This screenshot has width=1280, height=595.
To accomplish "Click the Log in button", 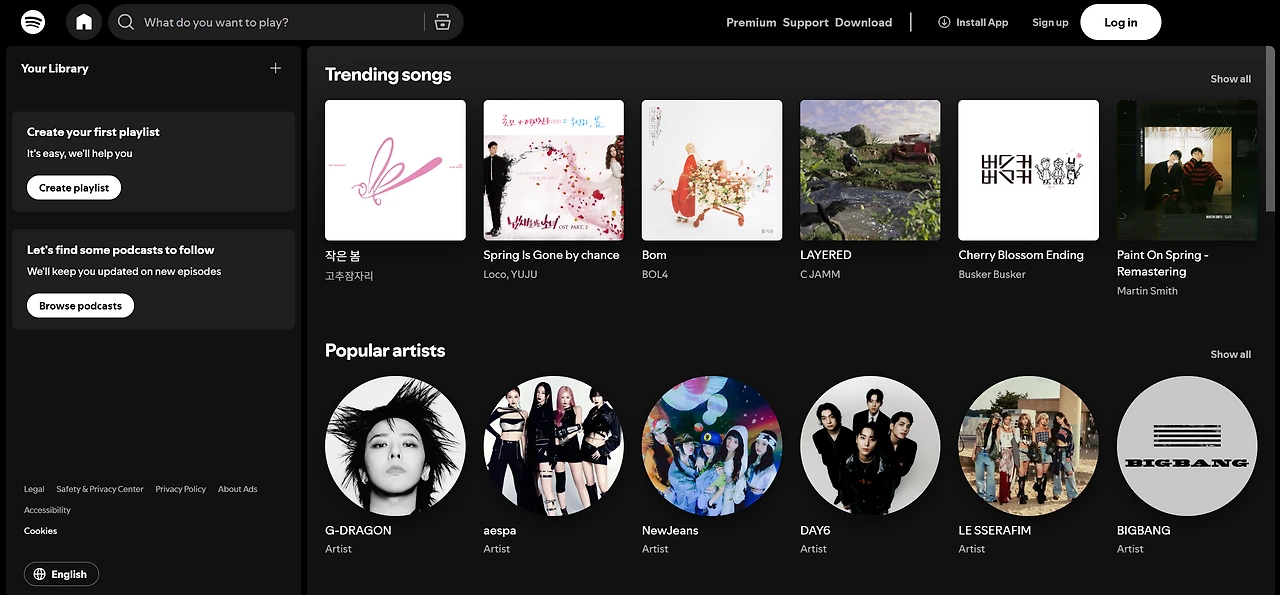I will click(x=1121, y=22).
